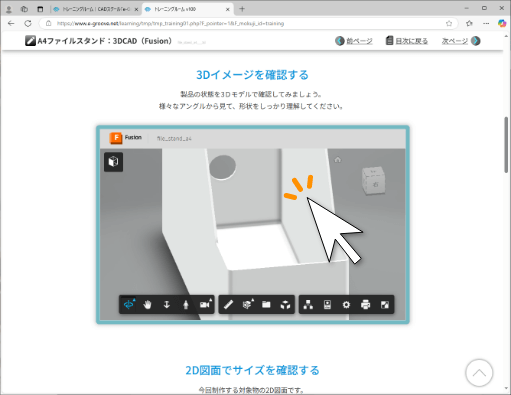Click the previous page arrow icon
511x395 pixels.
(x=340, y=41)
